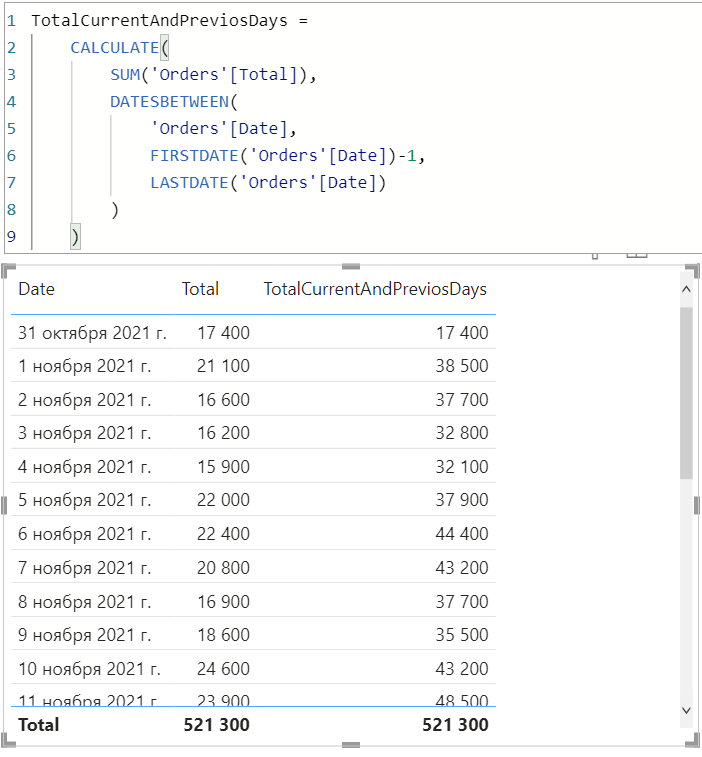Select the 5 ноября 2021 г. date cell

[x=84, y=500]
